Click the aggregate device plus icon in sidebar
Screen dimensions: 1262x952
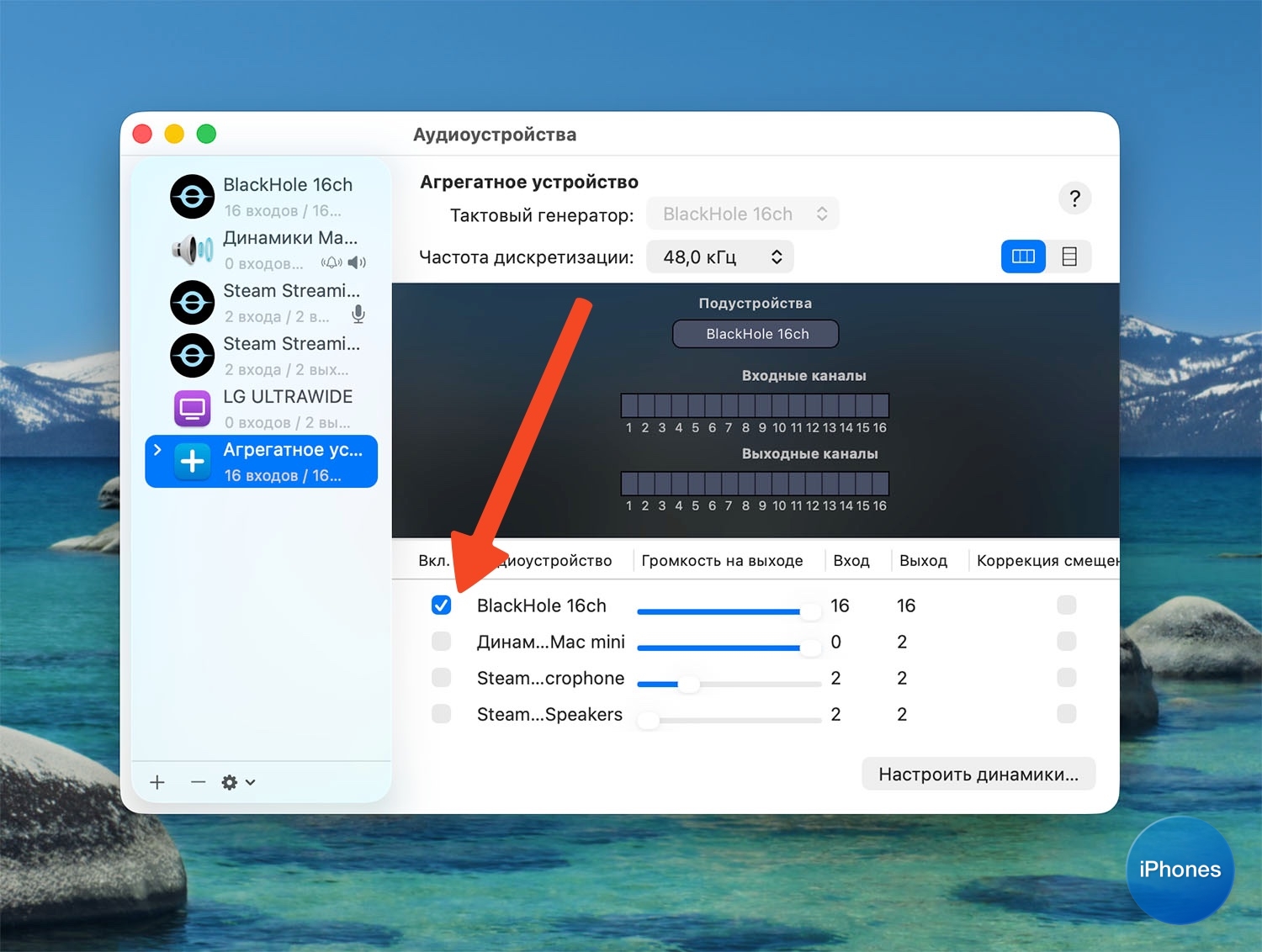(192, 461)
